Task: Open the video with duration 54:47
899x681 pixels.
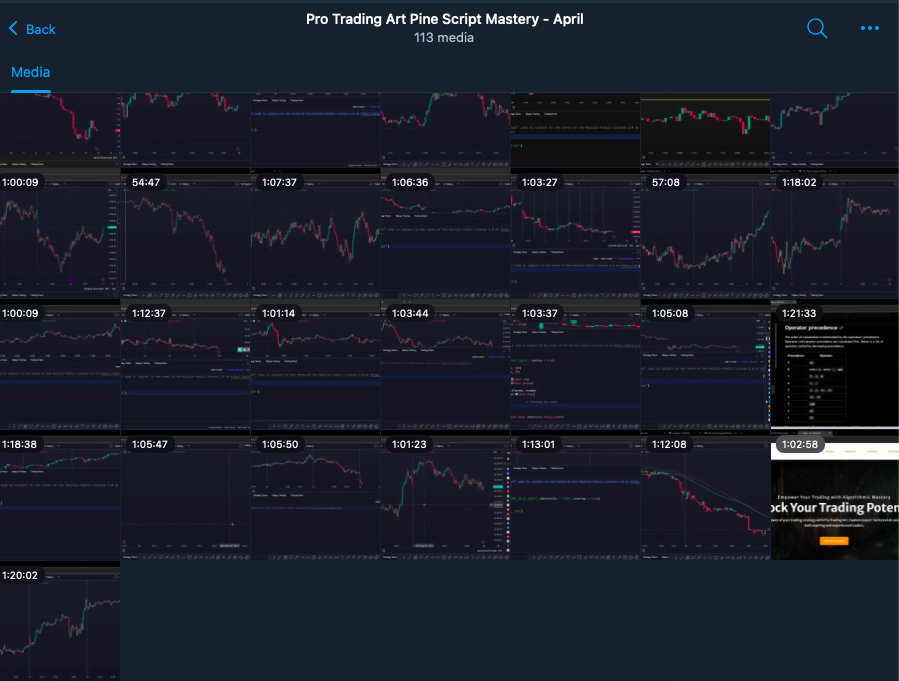Action: click(x=185, y=236)
